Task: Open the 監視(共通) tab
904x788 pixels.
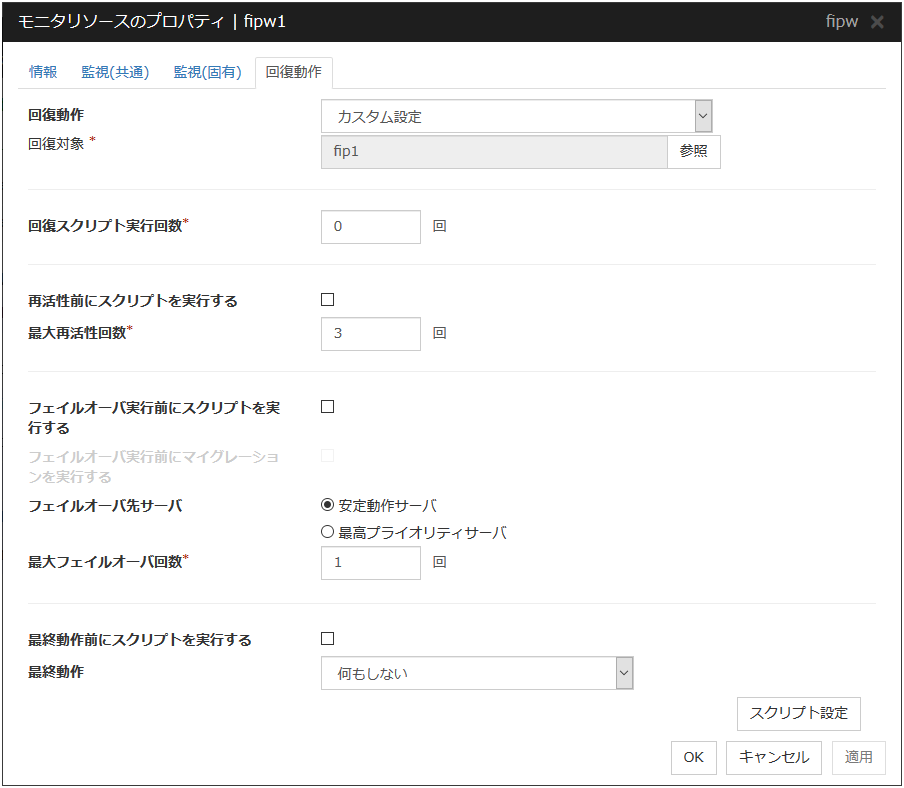Action: click(115, 72)
